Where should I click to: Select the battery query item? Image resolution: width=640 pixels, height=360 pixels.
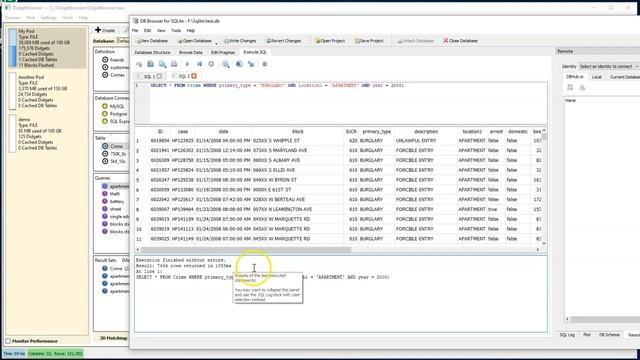[113, 202]
